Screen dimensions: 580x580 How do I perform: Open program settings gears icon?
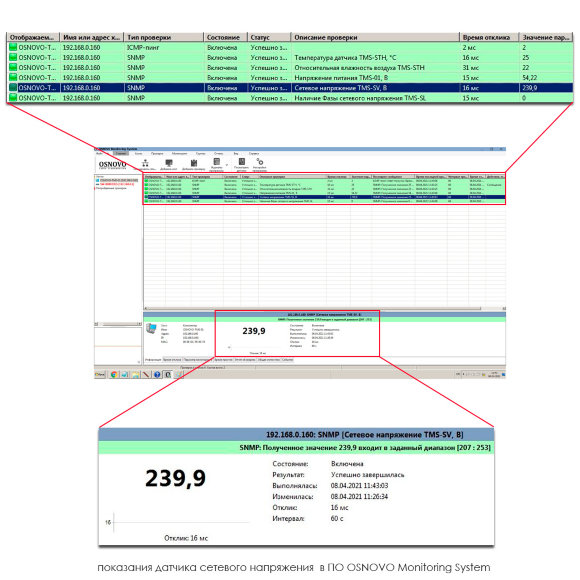tap(260, 162)
